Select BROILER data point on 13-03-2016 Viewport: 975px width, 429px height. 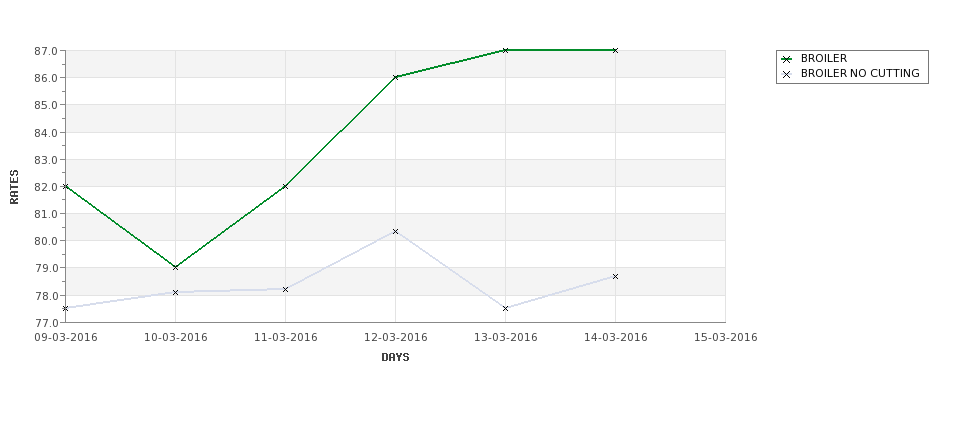pos(506,50)
